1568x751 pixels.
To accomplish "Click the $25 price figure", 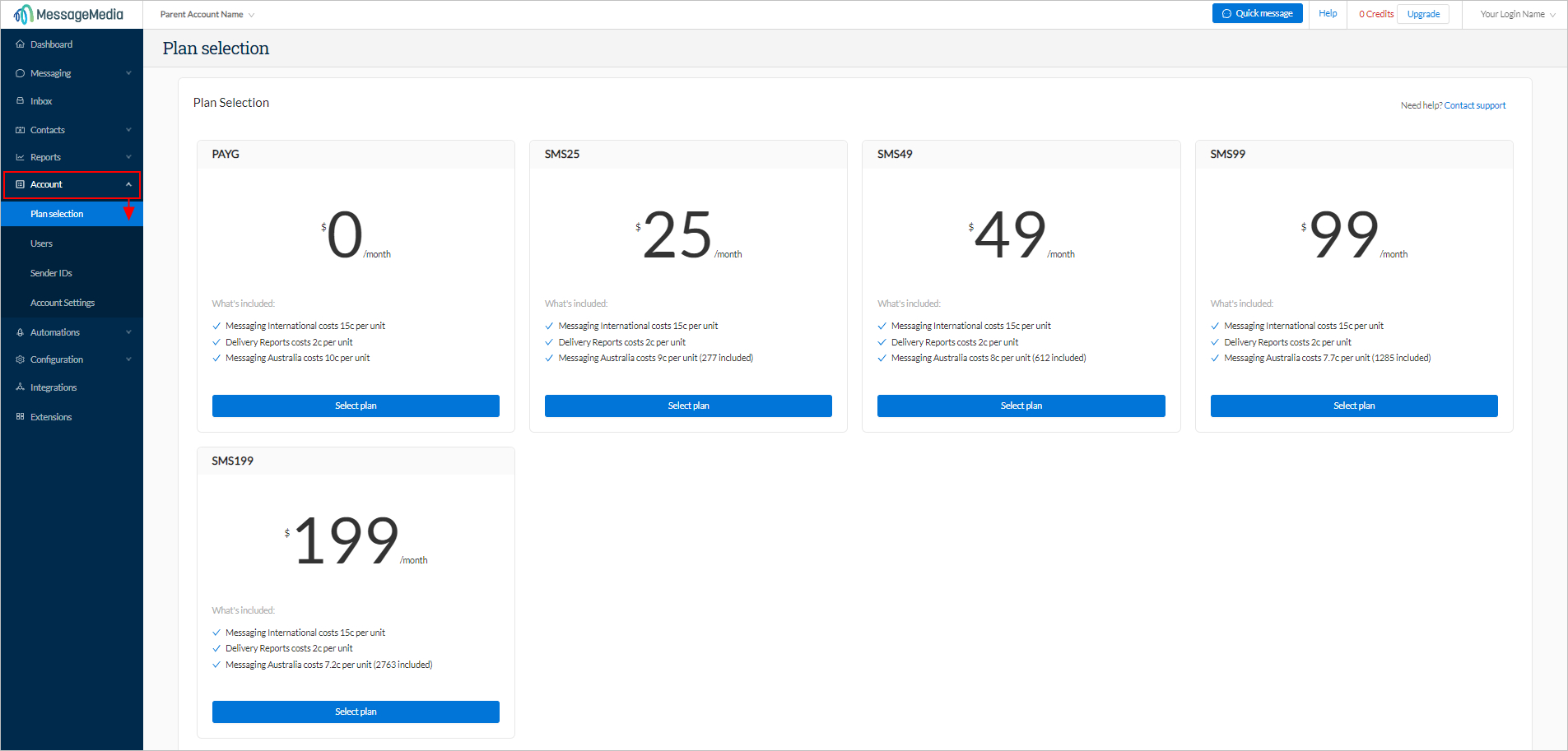I will (677, 235).
